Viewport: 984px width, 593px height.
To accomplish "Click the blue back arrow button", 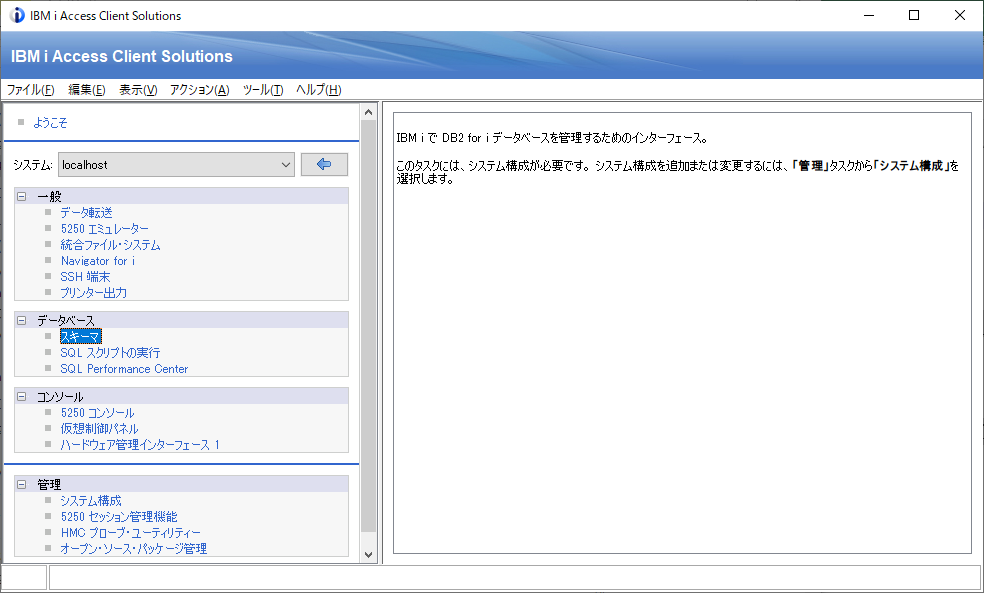I will click(x=324, y=164).
